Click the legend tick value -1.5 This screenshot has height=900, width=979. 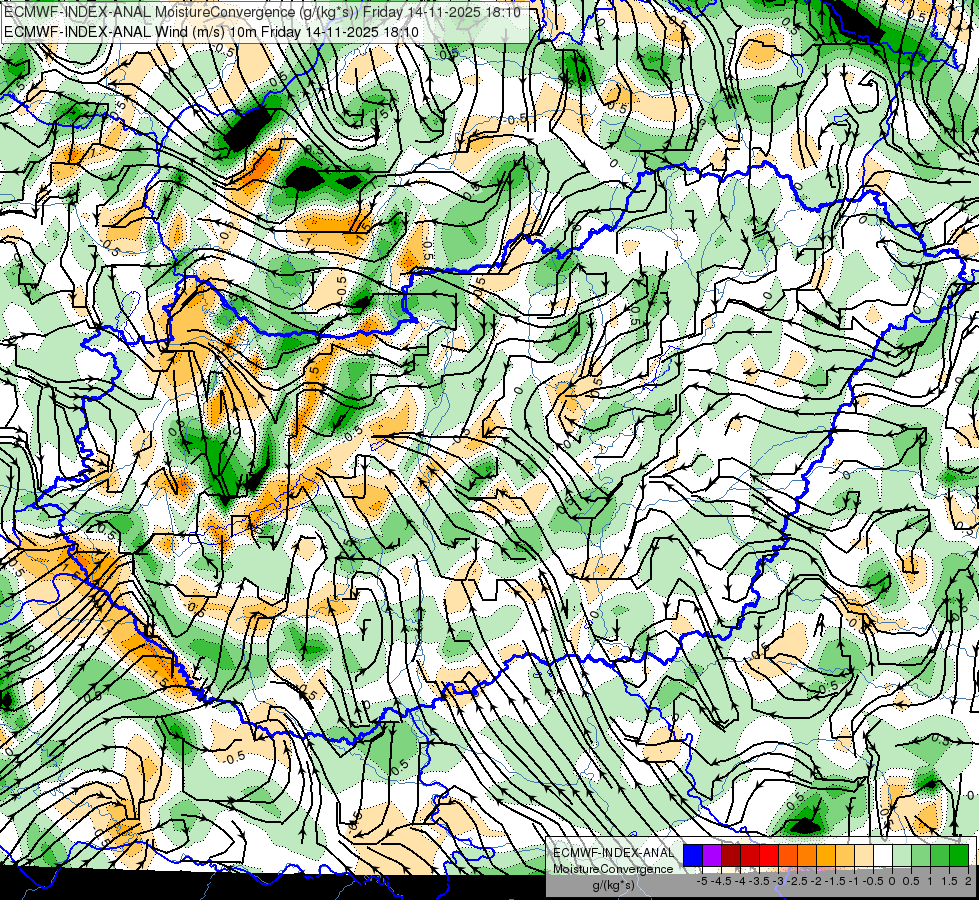pyautogui.click(x=835, y=881)
